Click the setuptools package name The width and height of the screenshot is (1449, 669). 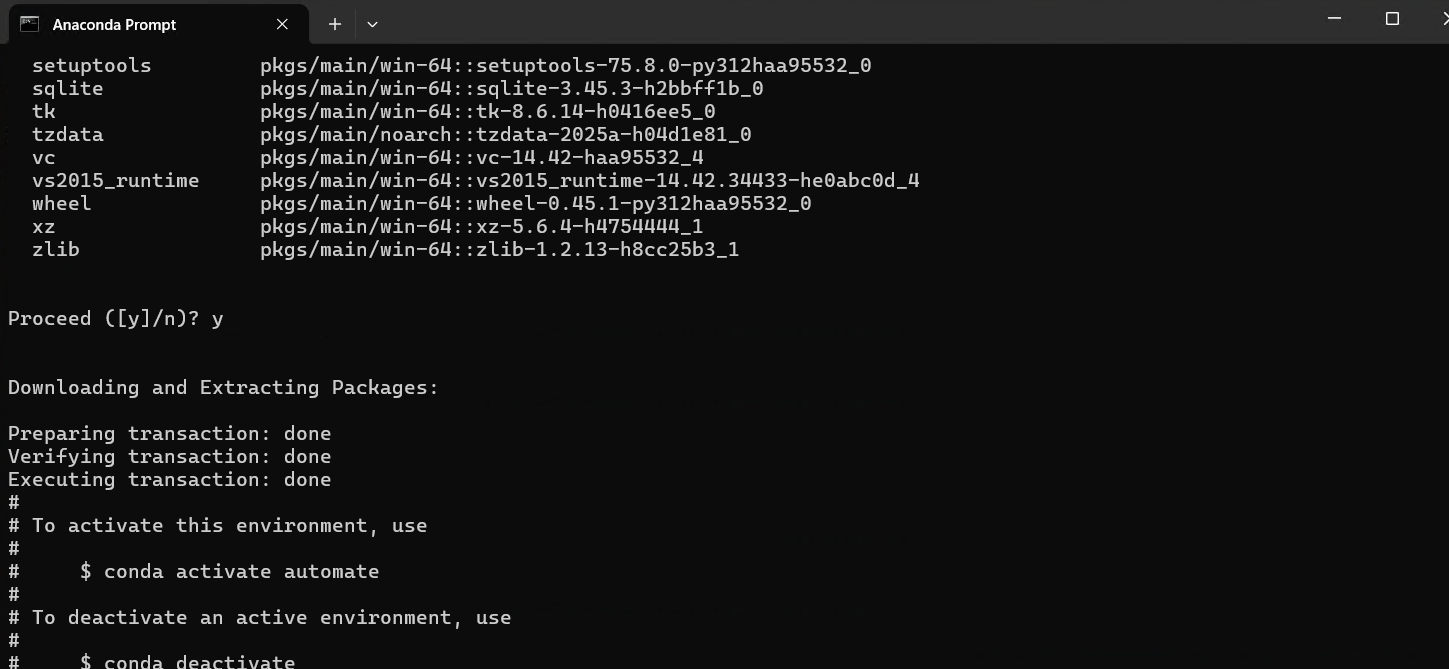point(92,66)
